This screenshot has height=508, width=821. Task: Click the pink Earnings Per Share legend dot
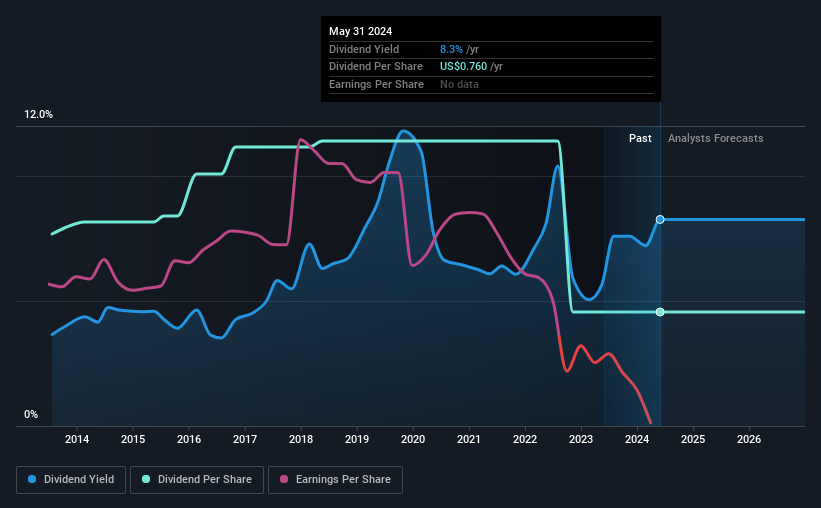(284, 479)
